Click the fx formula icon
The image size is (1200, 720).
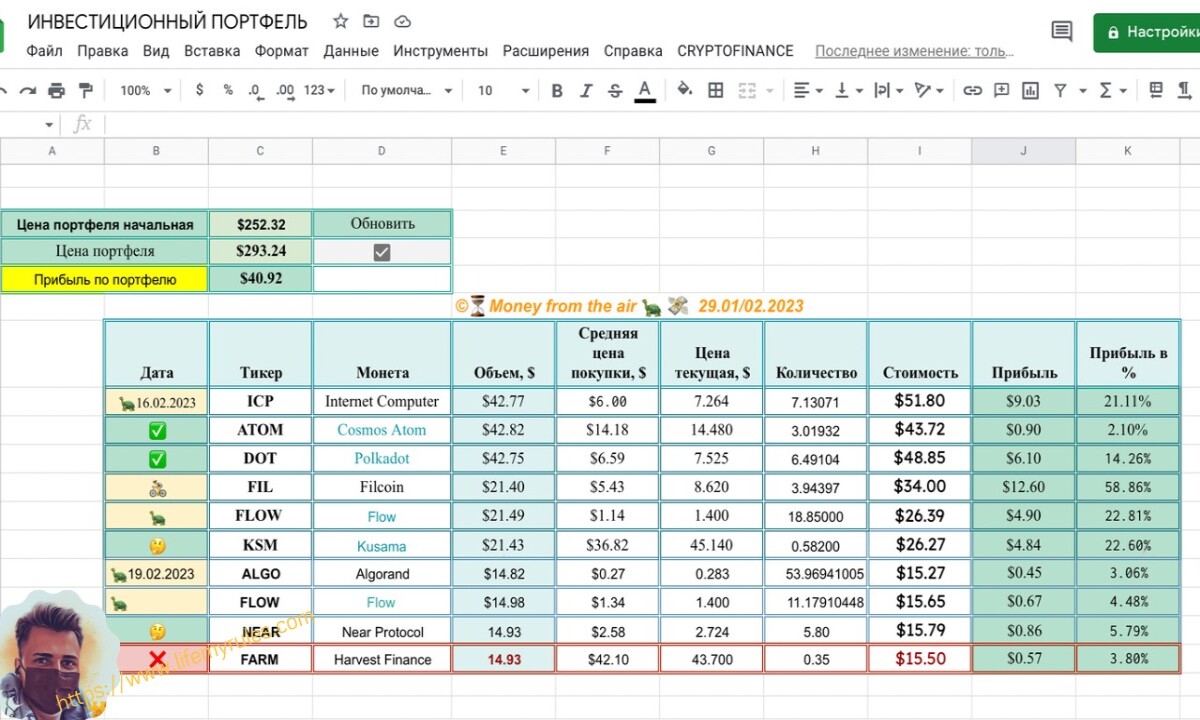(x=83, y=124)
